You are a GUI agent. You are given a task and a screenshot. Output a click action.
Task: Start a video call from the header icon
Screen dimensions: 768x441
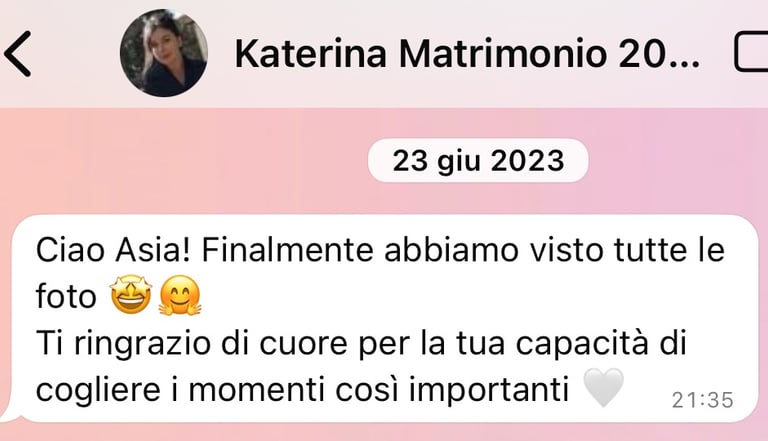pos(751,52)
